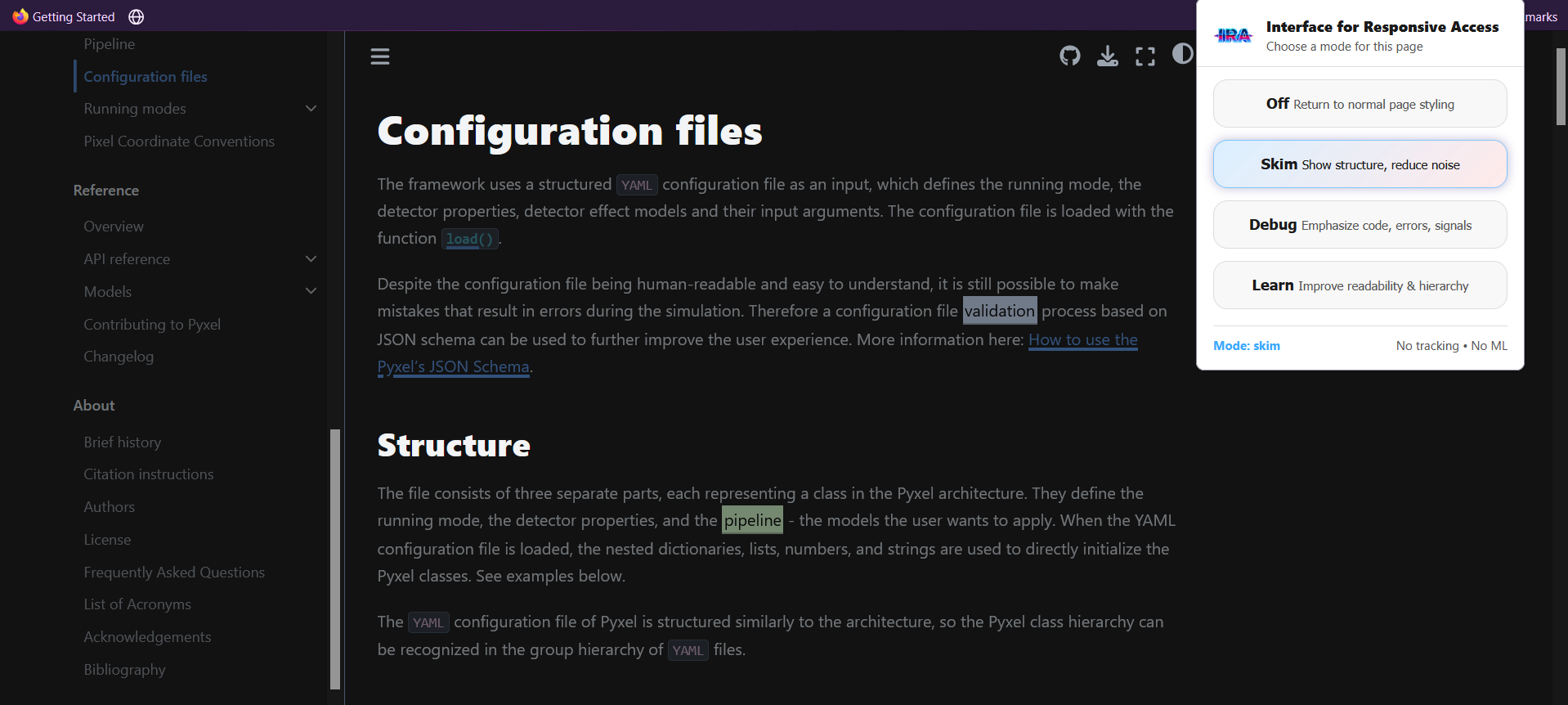Viewport: 1568px width, 705px height.
Task: Expand the Models sidebar section
Action: pos(311,291)
